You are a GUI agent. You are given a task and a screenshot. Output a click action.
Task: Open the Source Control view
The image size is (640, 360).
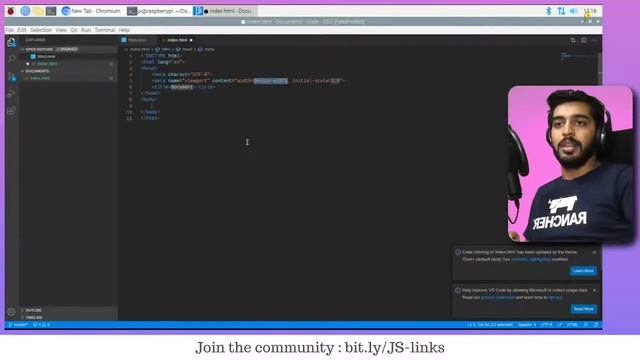[x=11, y=76]
